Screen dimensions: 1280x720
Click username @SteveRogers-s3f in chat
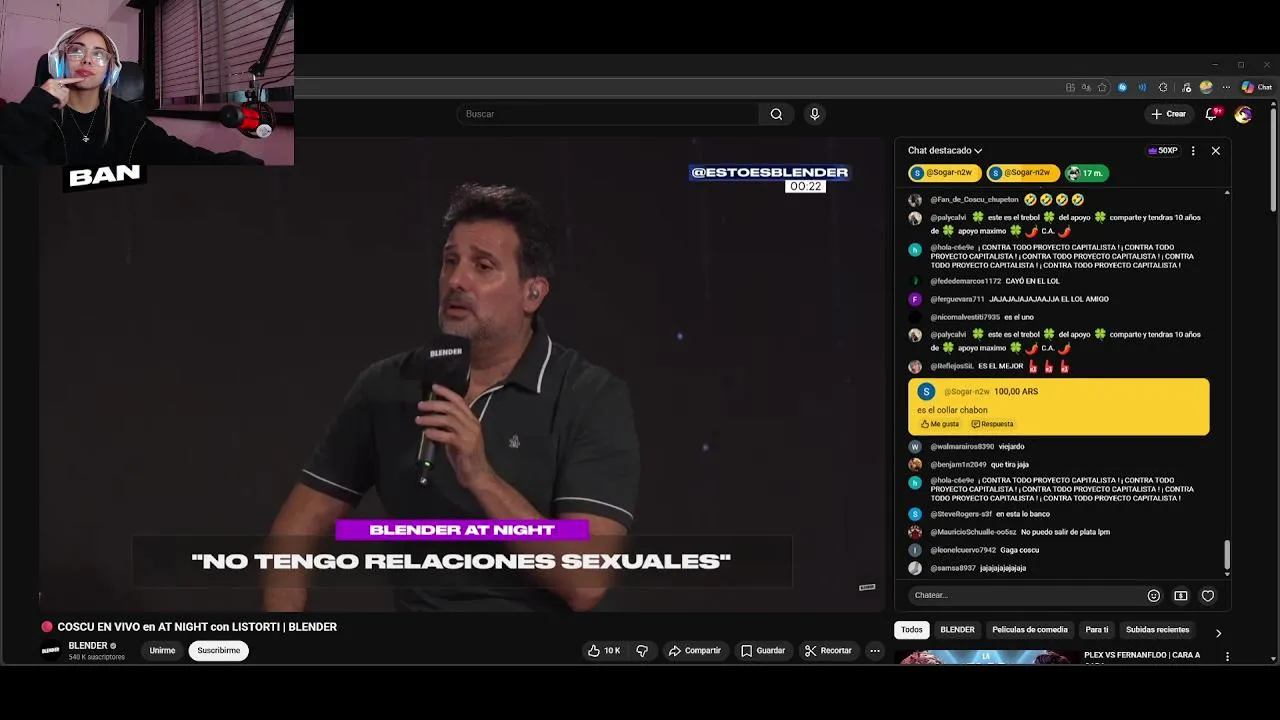961,514
